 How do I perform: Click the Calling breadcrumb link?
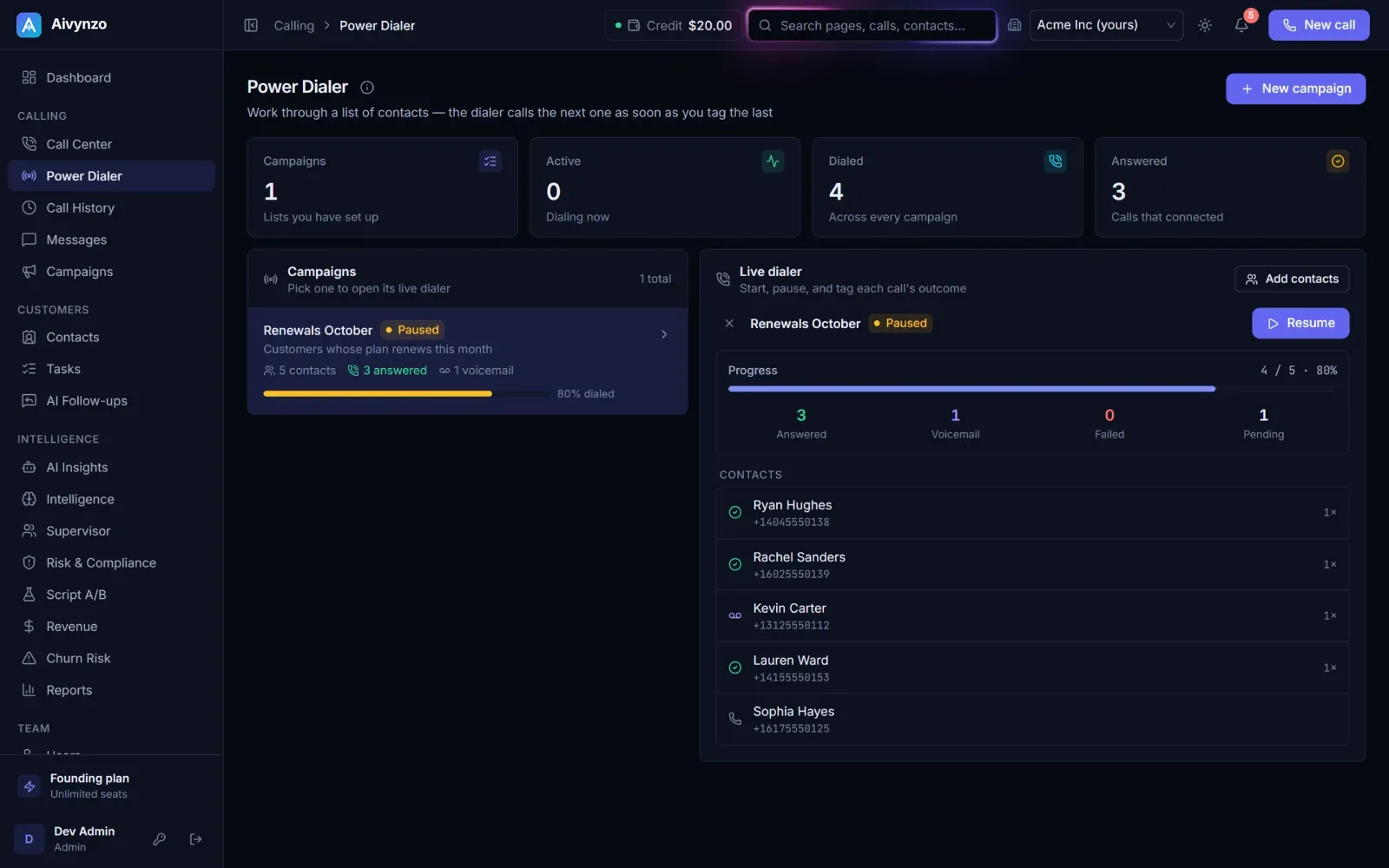tap(294, 25)
